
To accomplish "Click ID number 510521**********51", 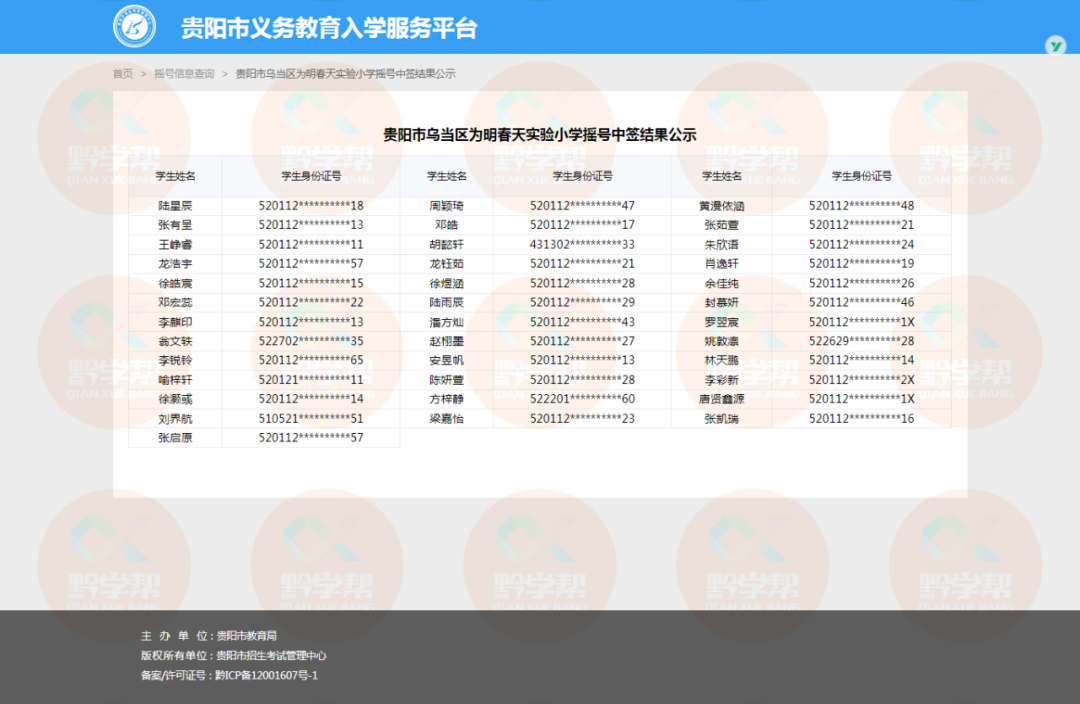I will tap(311, 418).
